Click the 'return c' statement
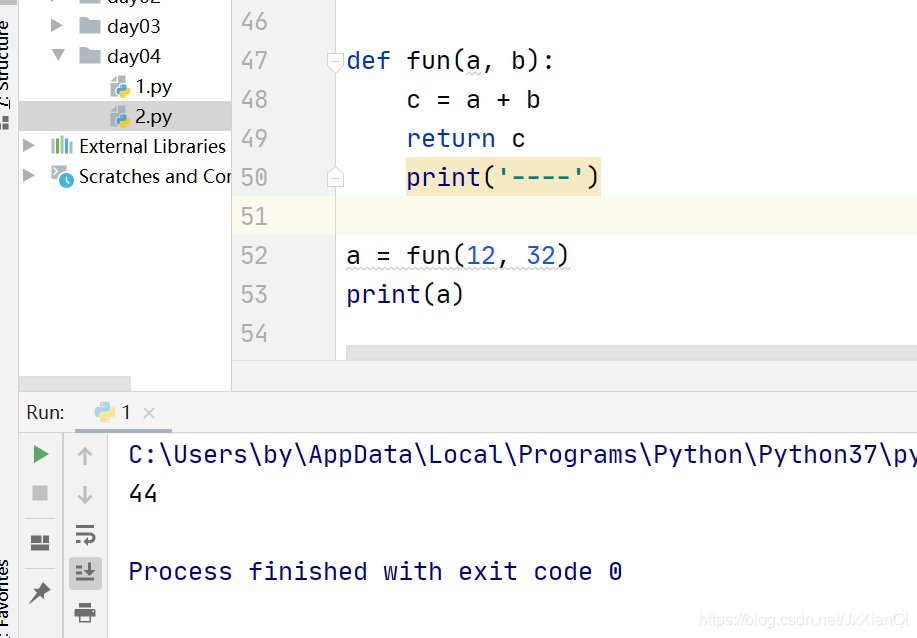 click(x=466, y=139)
